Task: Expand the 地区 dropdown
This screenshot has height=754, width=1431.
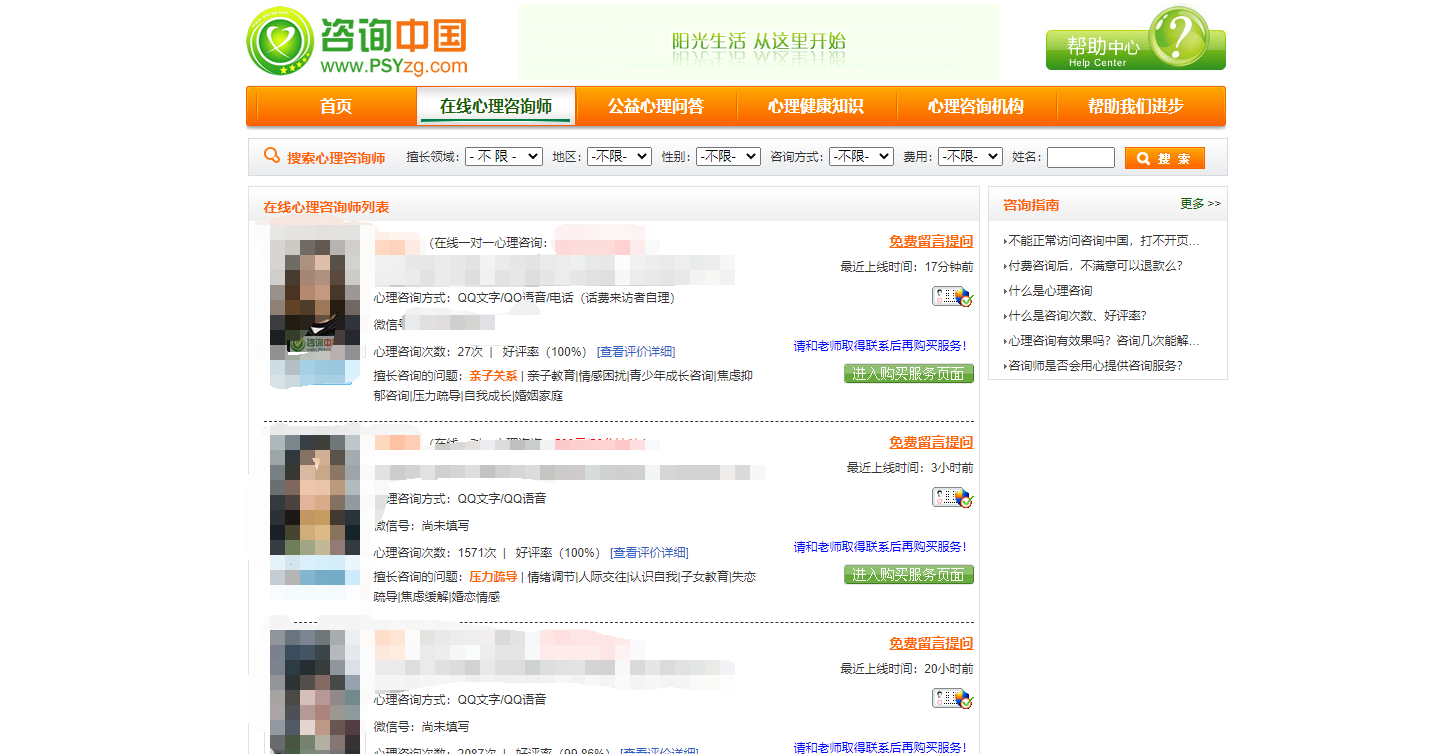Action: 619,157
